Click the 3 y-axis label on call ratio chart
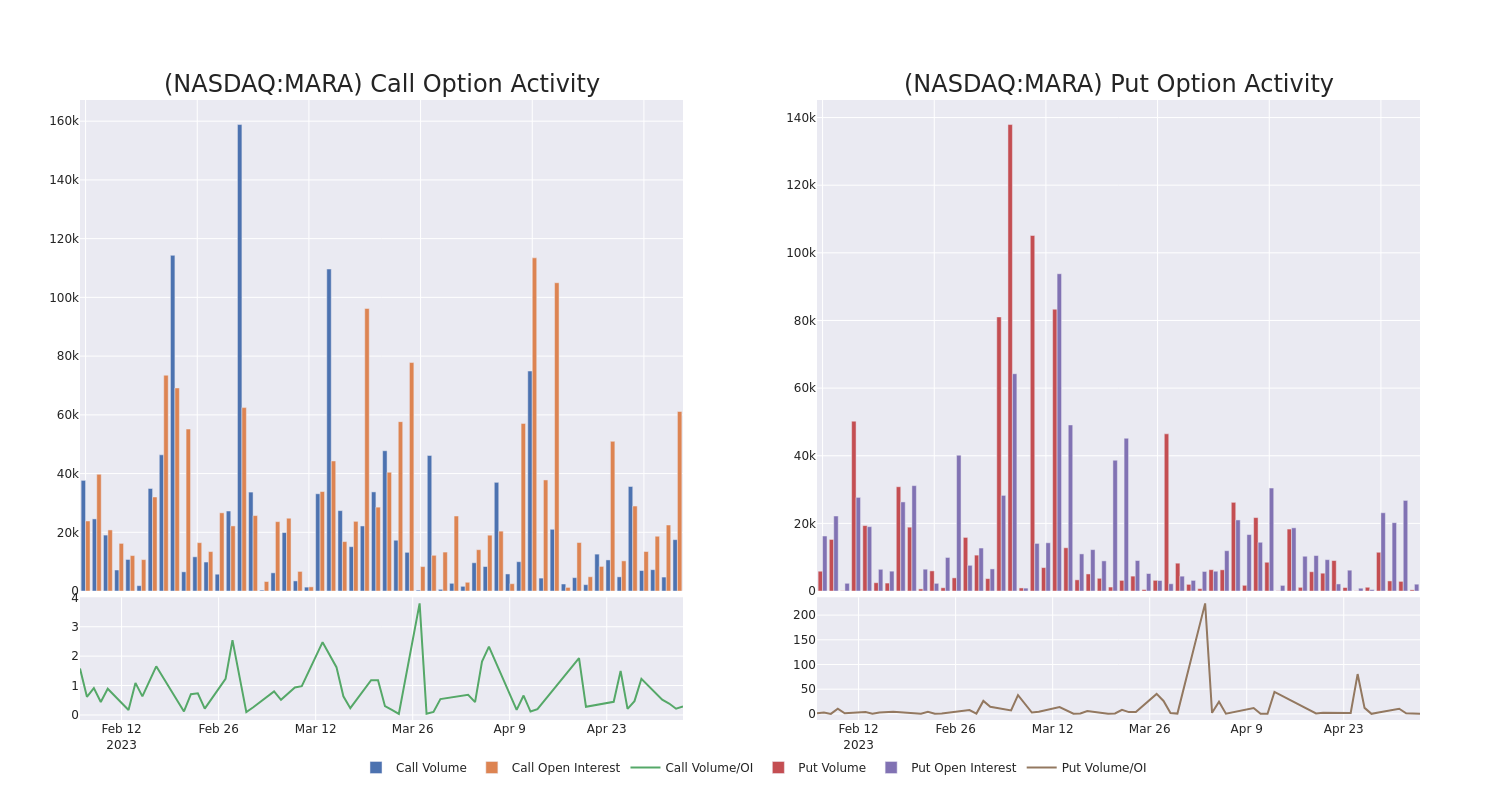Screen dimensions: 1500x800 click(74, 627)
